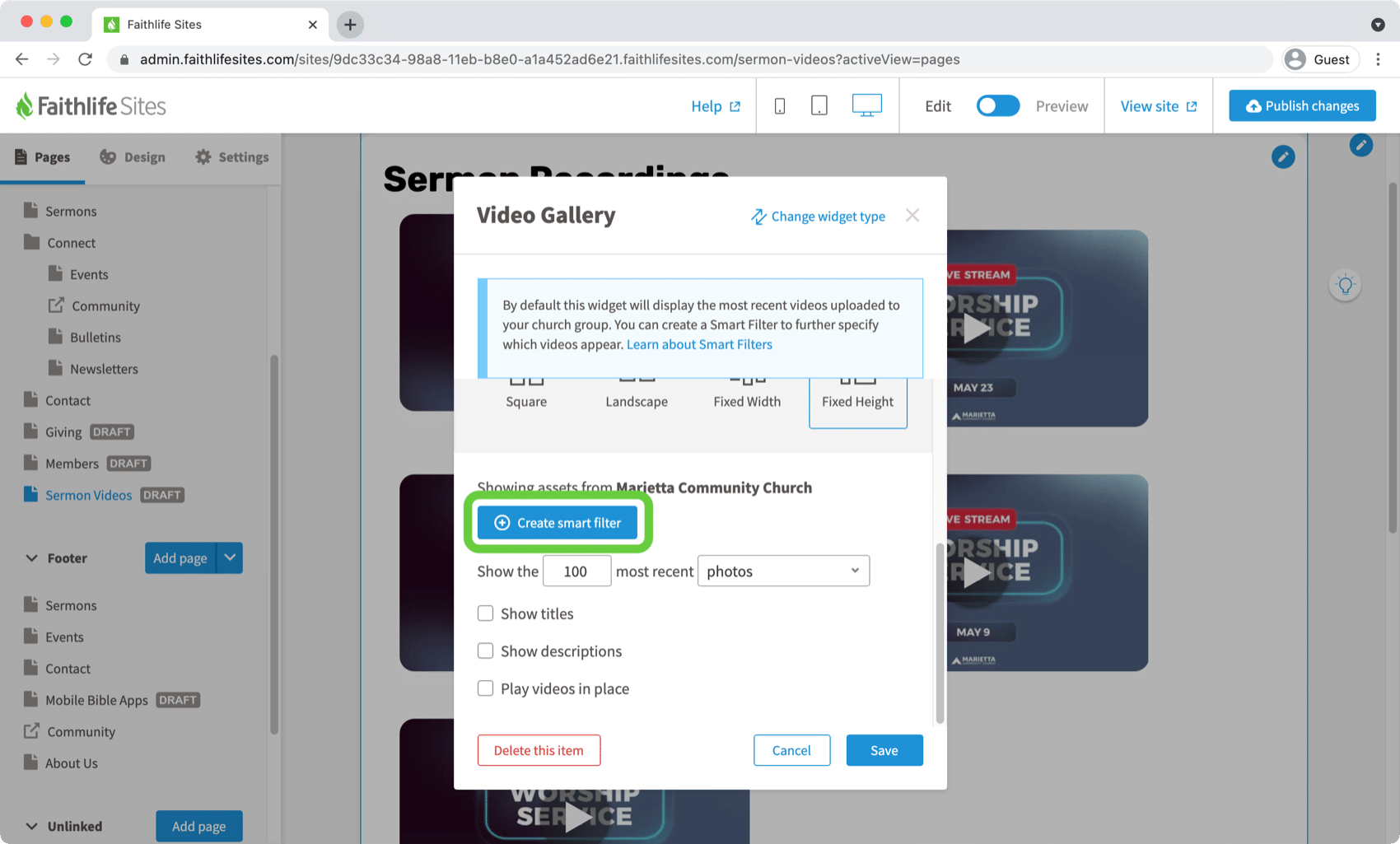
Task: Click the dialog vertical scrollbar
Action: pos(940,633)
